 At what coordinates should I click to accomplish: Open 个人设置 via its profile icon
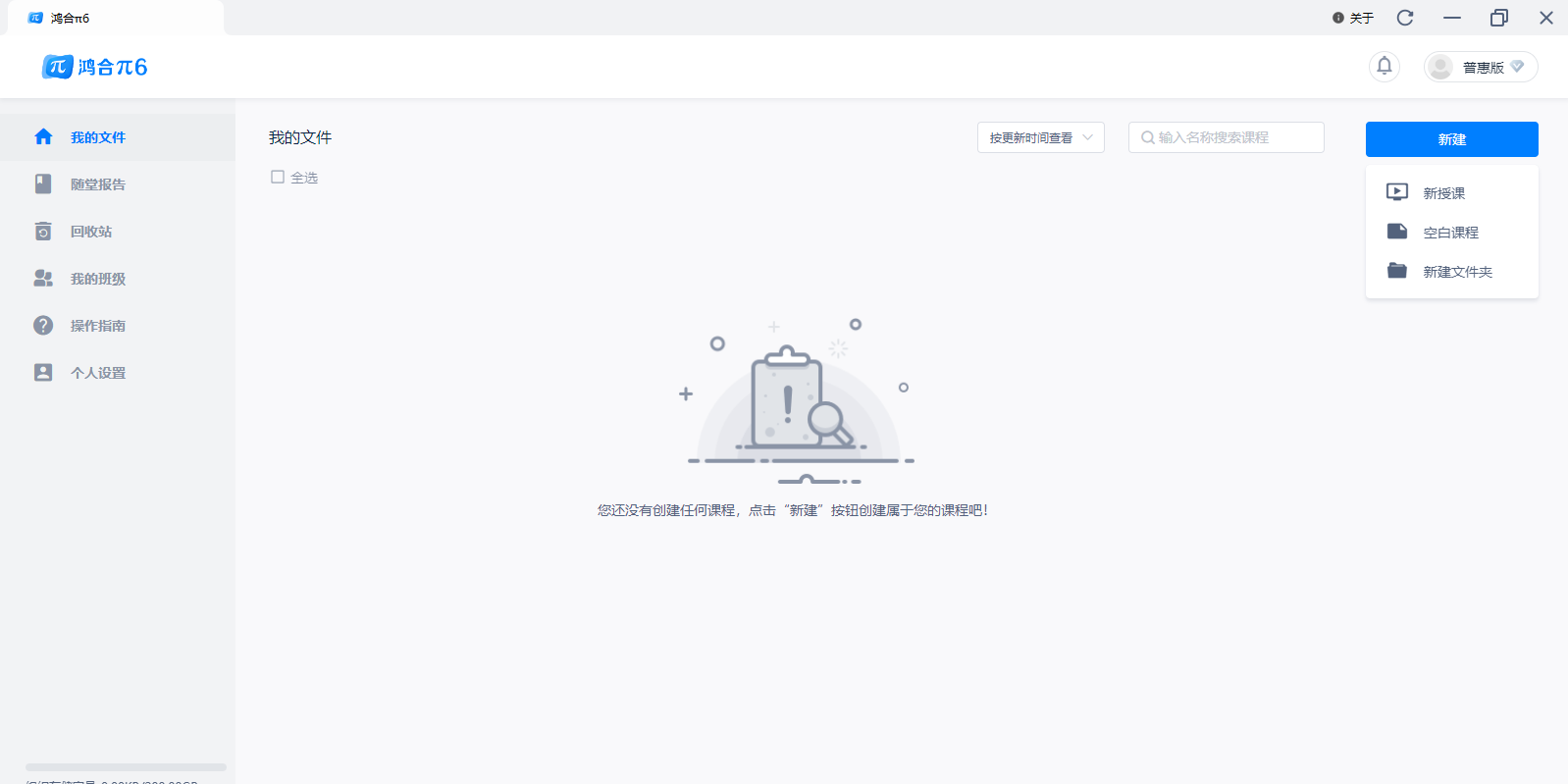pos(43,373)
